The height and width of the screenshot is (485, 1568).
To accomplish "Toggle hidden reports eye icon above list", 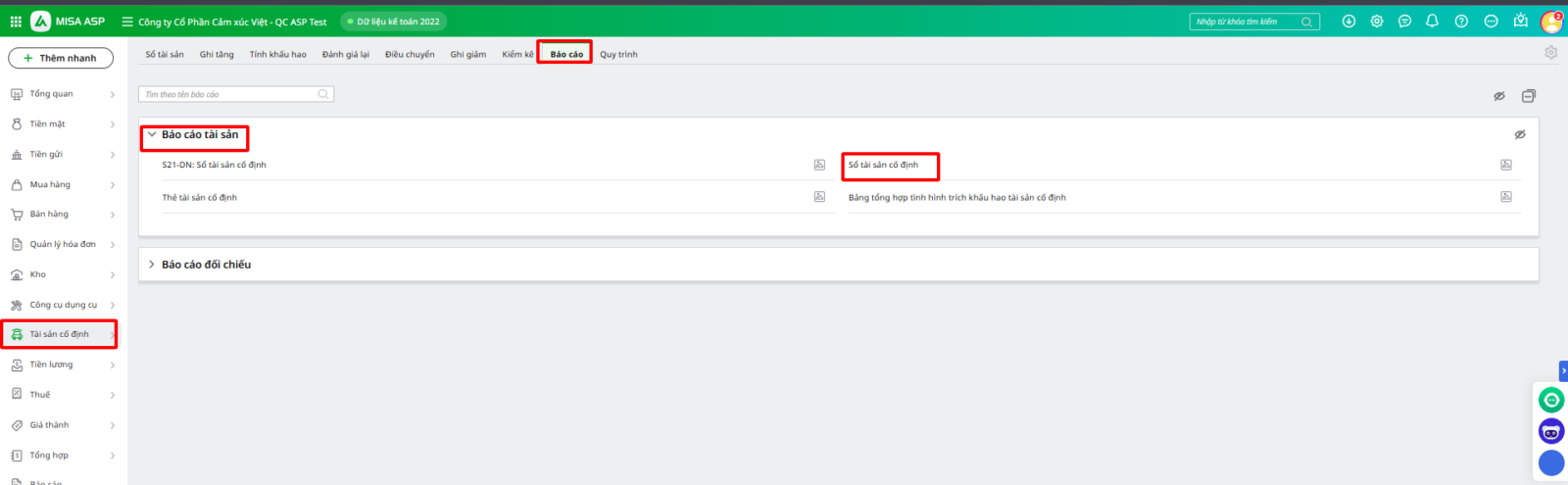I will click(x=1498, y=96).
